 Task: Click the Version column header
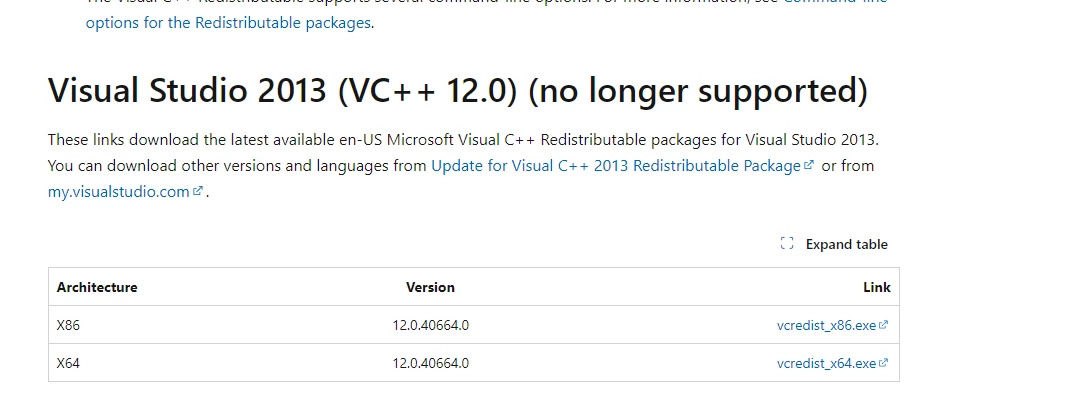point(430,287)
